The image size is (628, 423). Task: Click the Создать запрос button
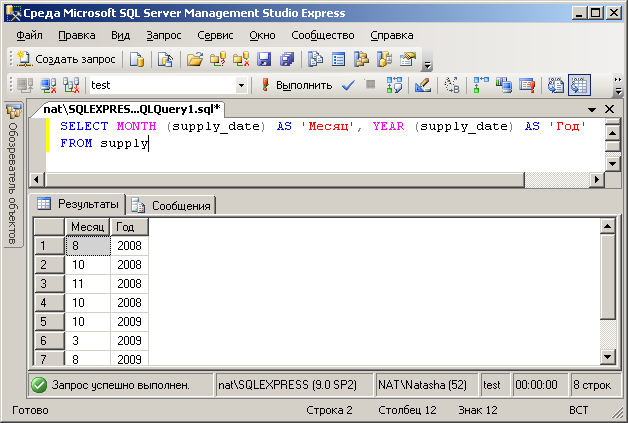click(x=66, y=59)
